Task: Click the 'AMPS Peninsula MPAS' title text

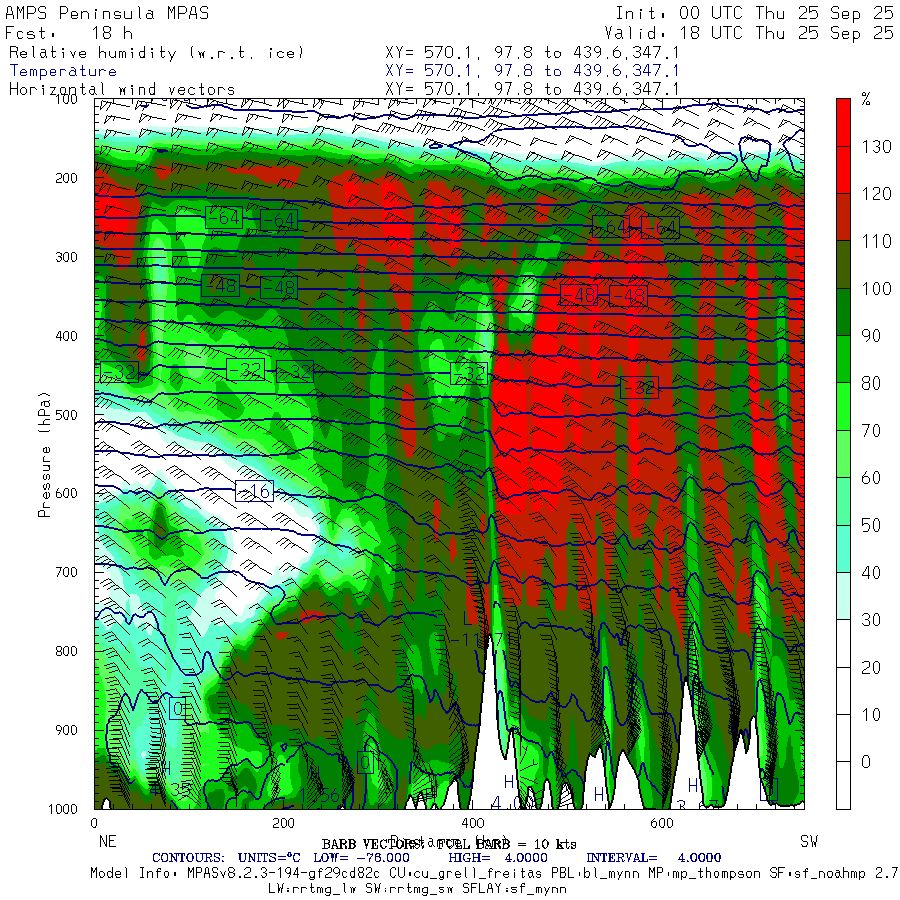Action: (x=107, y=13)
